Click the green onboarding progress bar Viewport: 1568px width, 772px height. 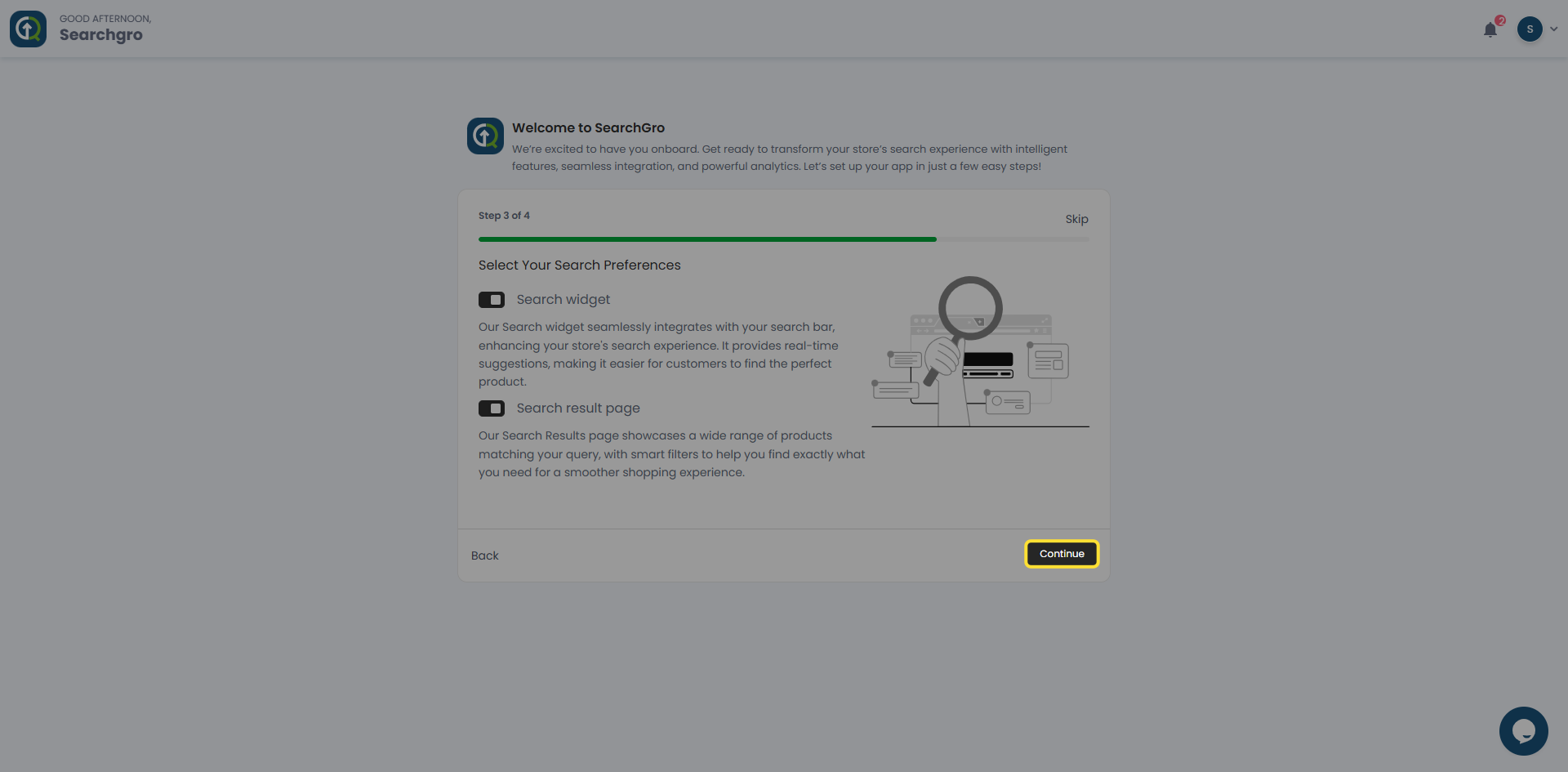[707, 239]
